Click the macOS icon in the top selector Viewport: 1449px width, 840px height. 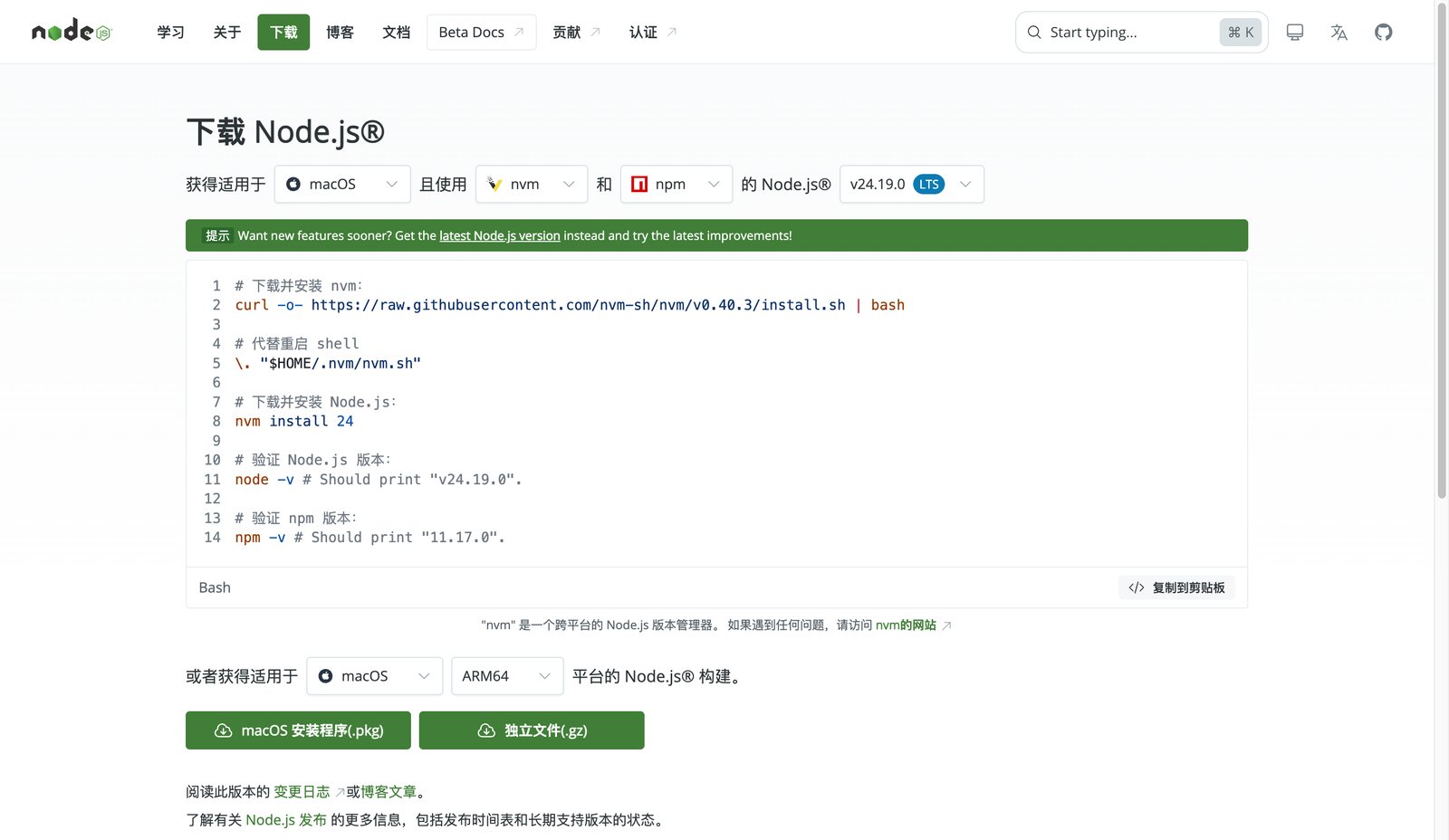(x=293, y=184)
